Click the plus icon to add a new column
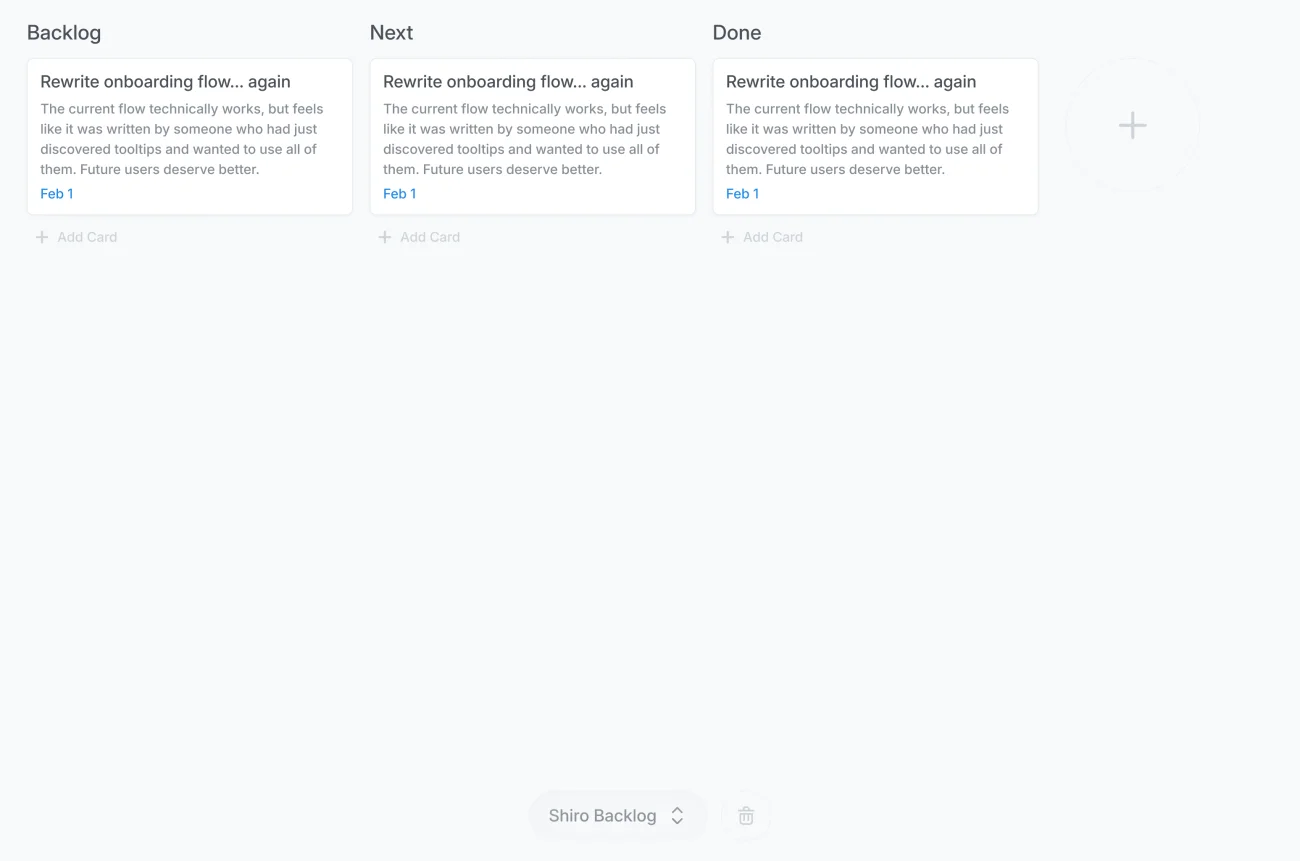 coord(1132,125)
